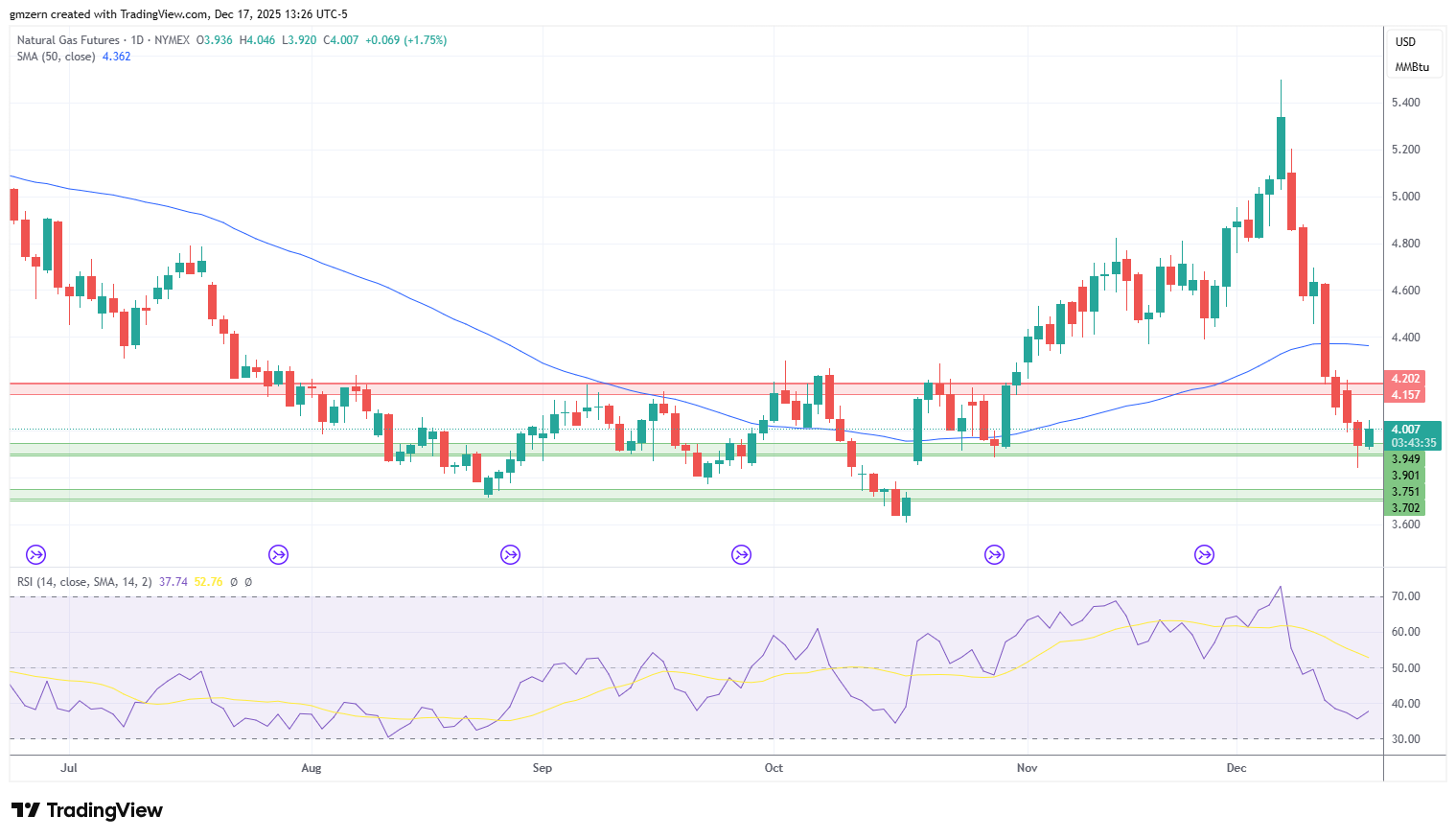Click the contract rollover marker nearest Jul
Viewport: 1456px width, 839px height.
35,554
